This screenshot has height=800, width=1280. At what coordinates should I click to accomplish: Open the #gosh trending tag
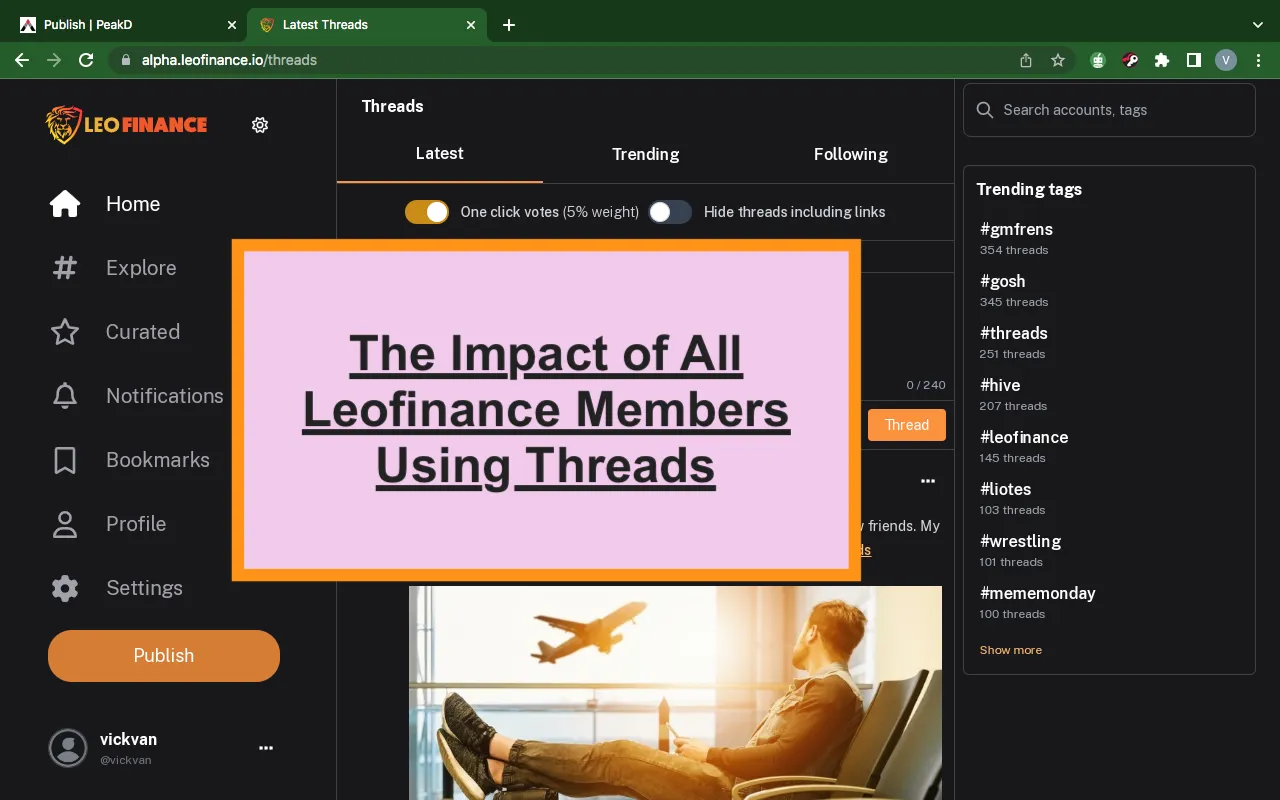coord(1003,281)
